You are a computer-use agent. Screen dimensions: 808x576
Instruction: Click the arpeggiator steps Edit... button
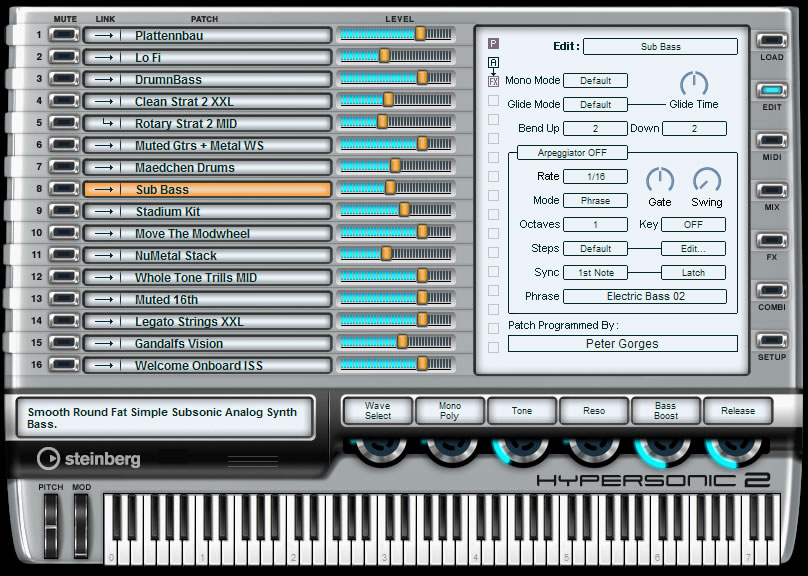pyautogui.click(x=693, y=248)
